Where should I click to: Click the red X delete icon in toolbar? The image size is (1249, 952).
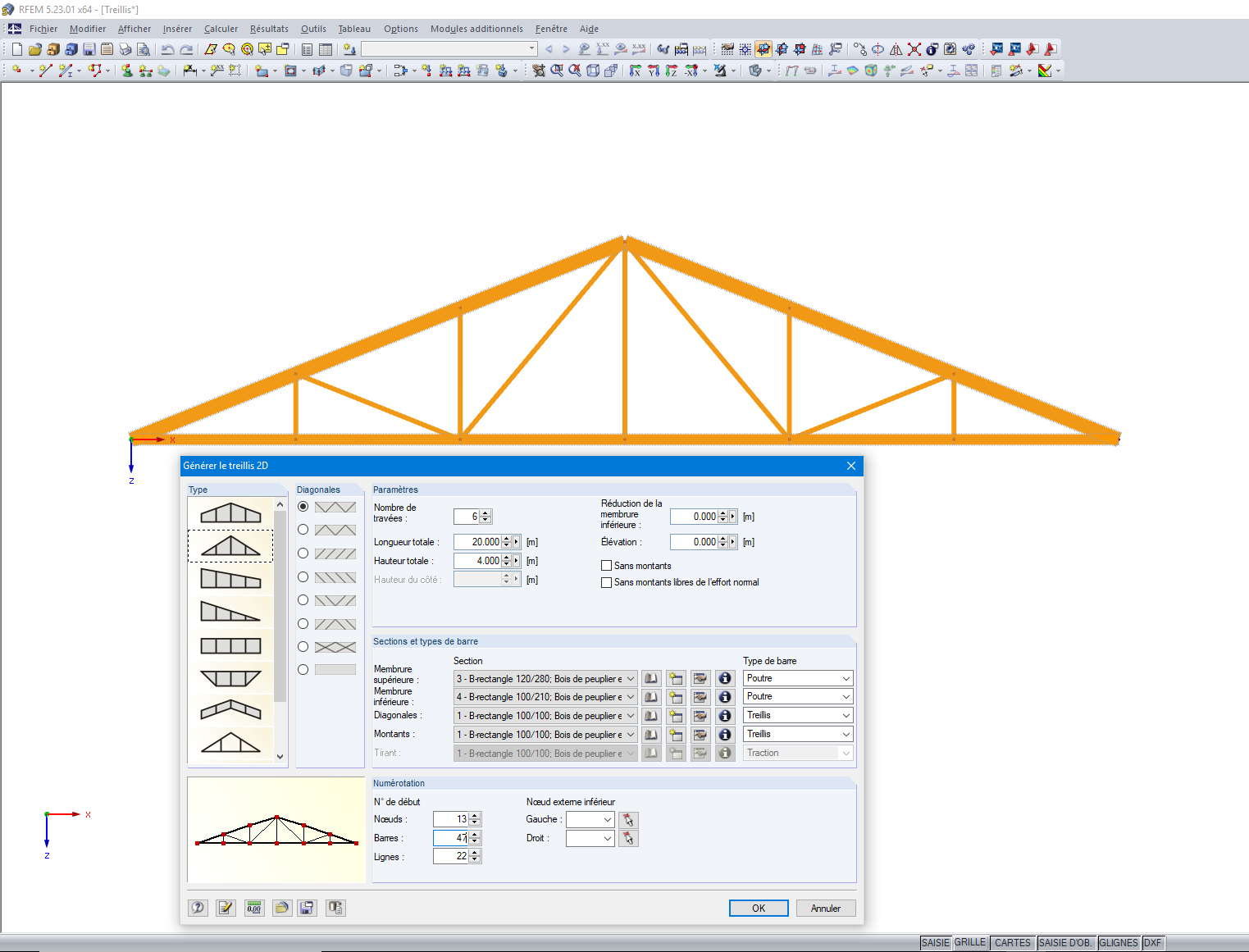tap(914, 49)
